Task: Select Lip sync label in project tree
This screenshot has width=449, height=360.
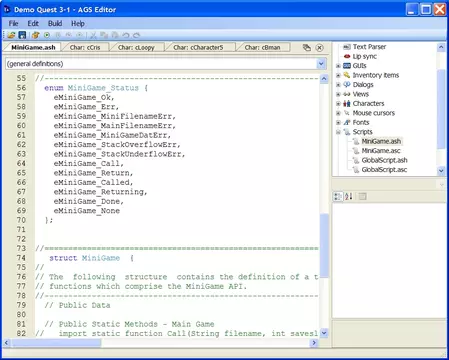Action: (x=365, y=56)
